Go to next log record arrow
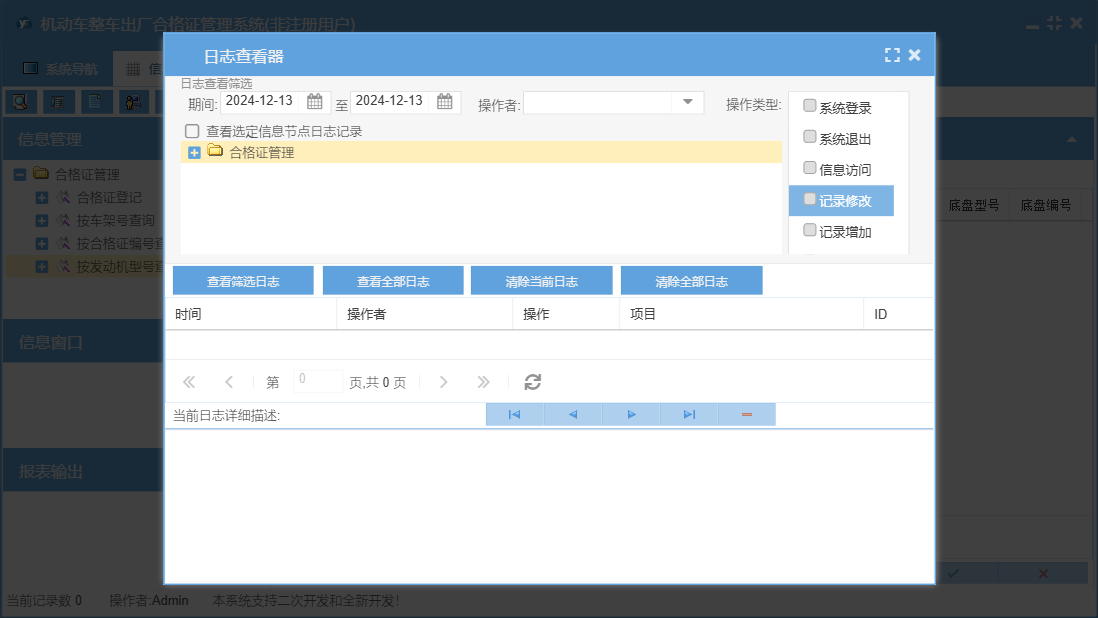 point(631,414)
